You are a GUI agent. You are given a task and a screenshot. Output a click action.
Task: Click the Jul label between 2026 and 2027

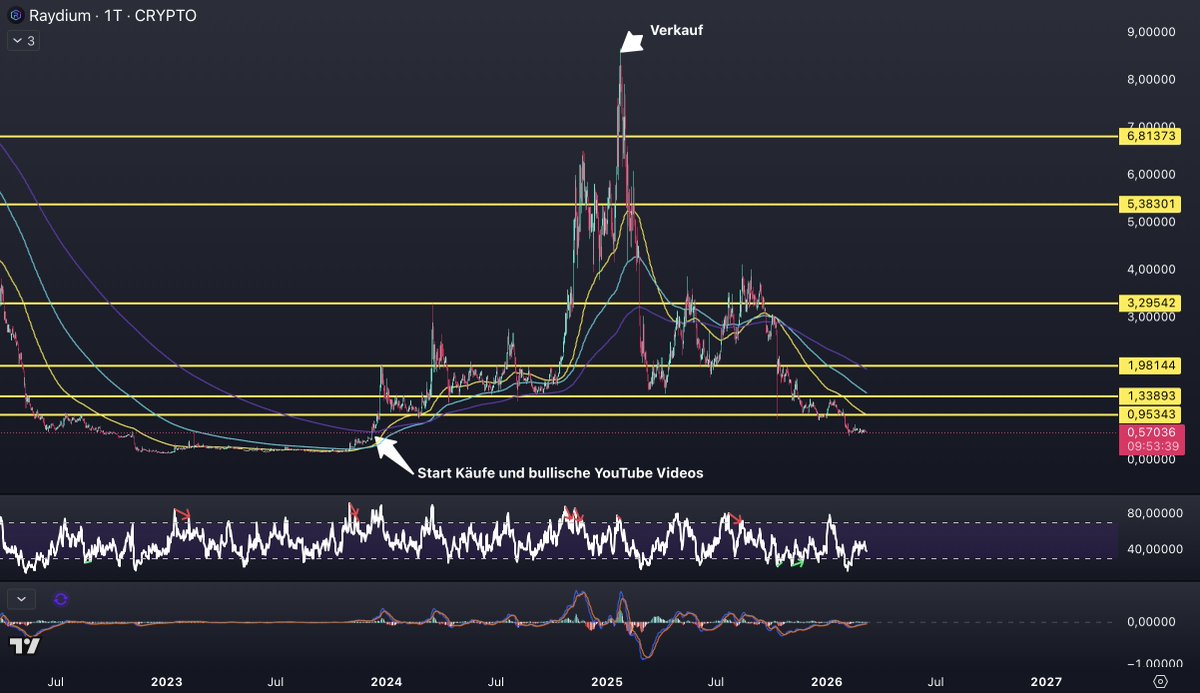point(936,681)
